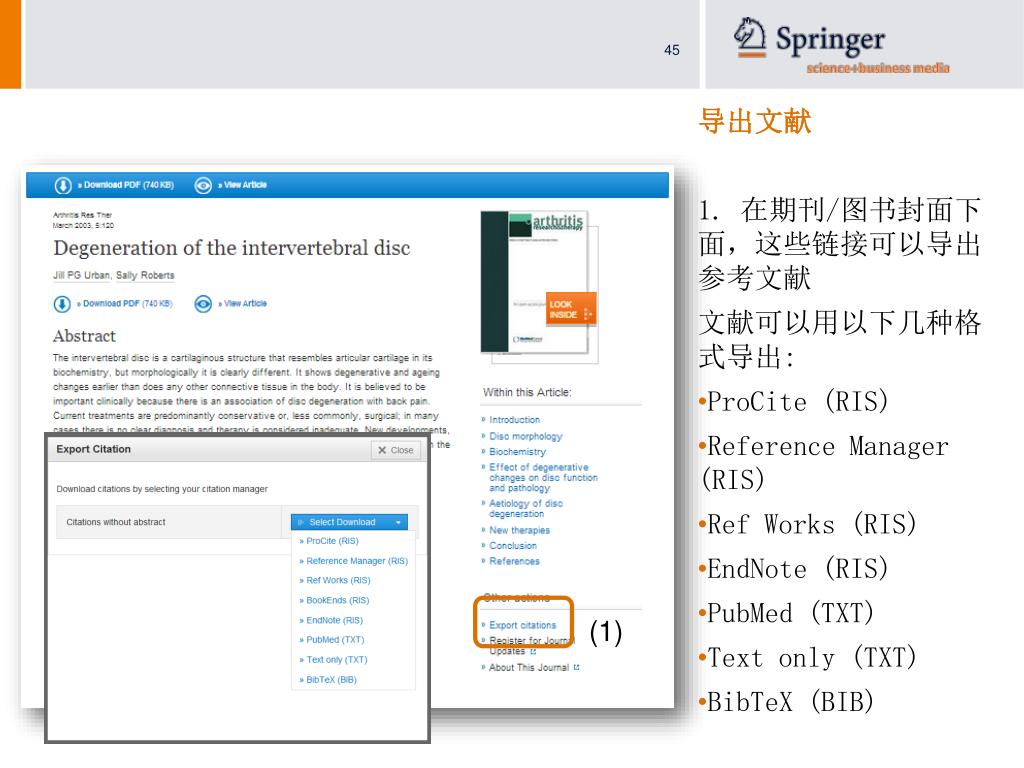Open Effect of degenerative changes section link
This screenshot has height=768, width=1024.
543,478
